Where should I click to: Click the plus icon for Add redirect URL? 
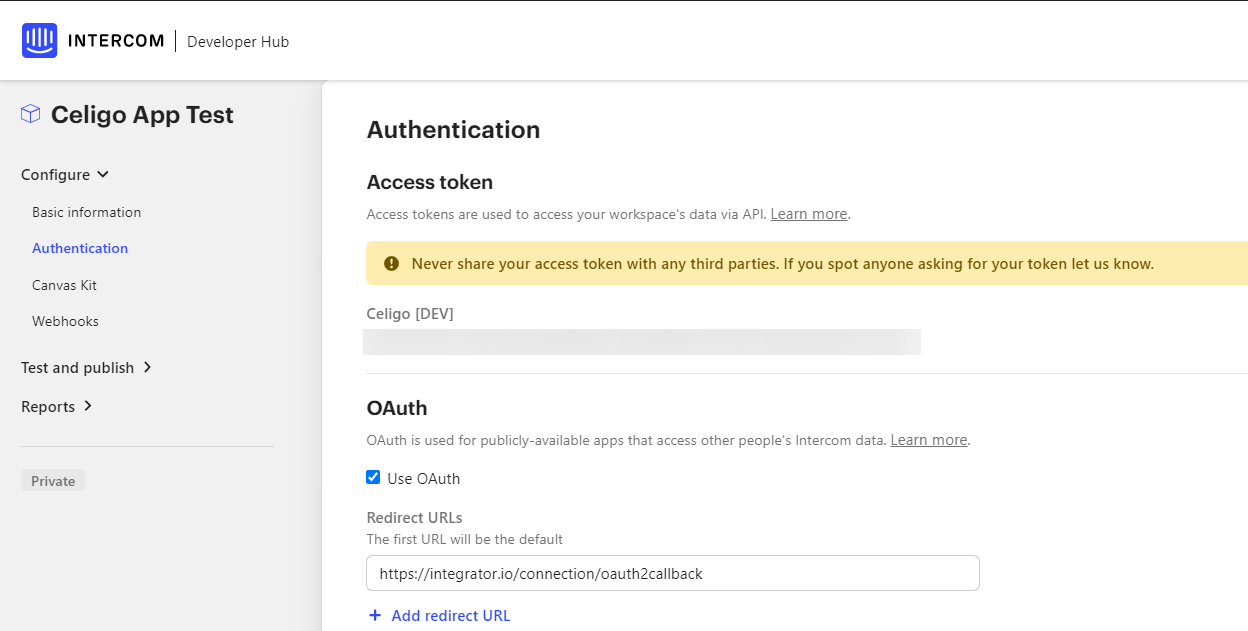tap(375, 615)
